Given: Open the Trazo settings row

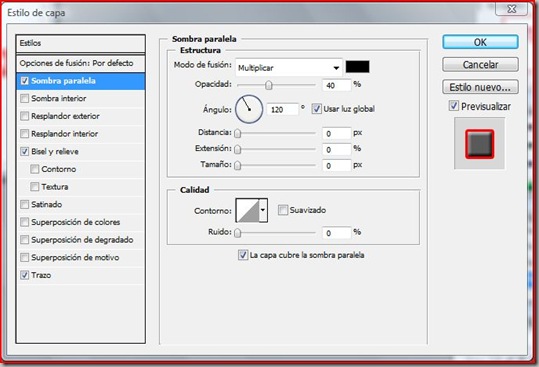Looking at the screenshot, I should click(80, 275).
